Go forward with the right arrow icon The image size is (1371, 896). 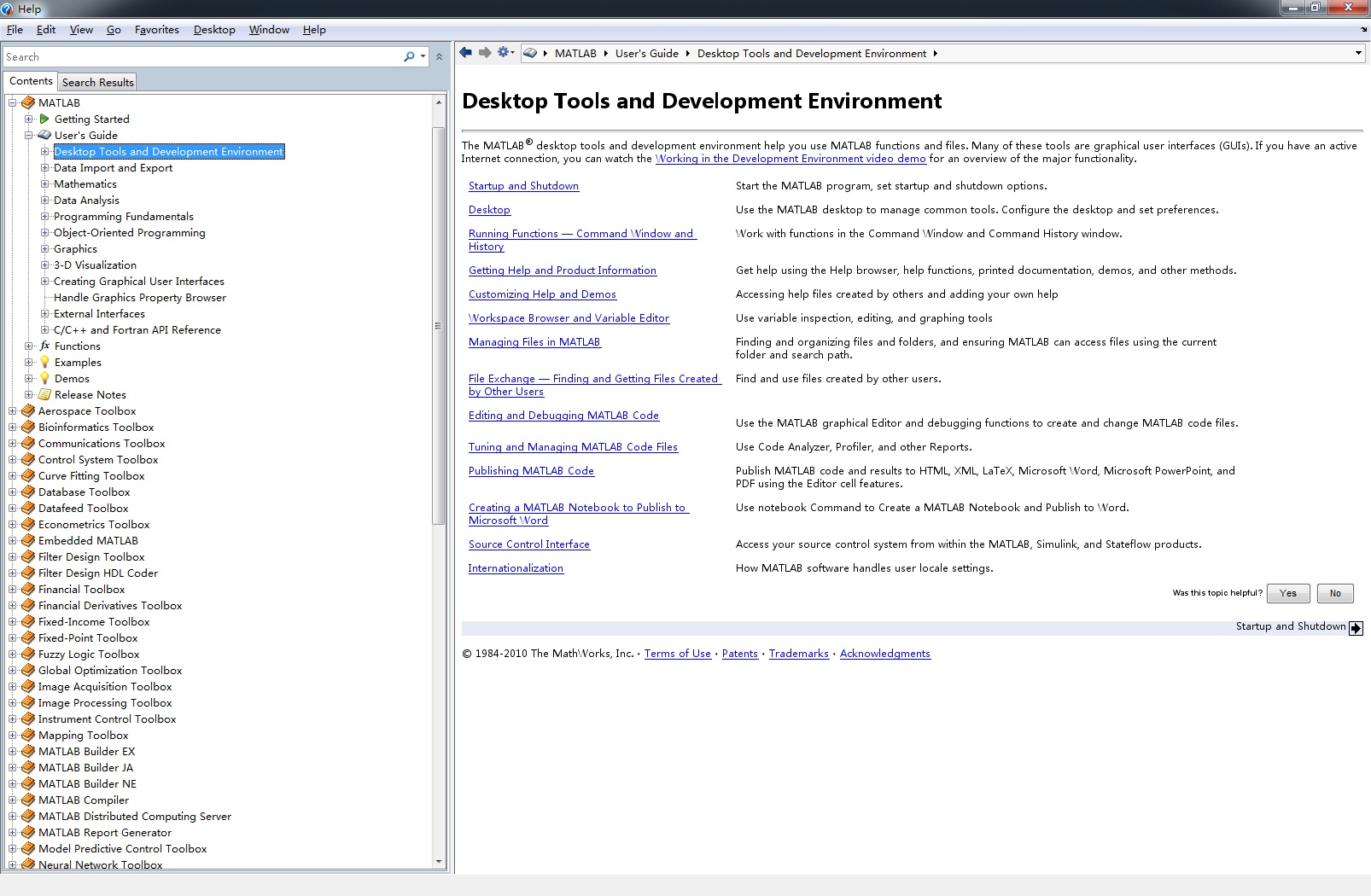pyautogui.click(x=485, y=53)
